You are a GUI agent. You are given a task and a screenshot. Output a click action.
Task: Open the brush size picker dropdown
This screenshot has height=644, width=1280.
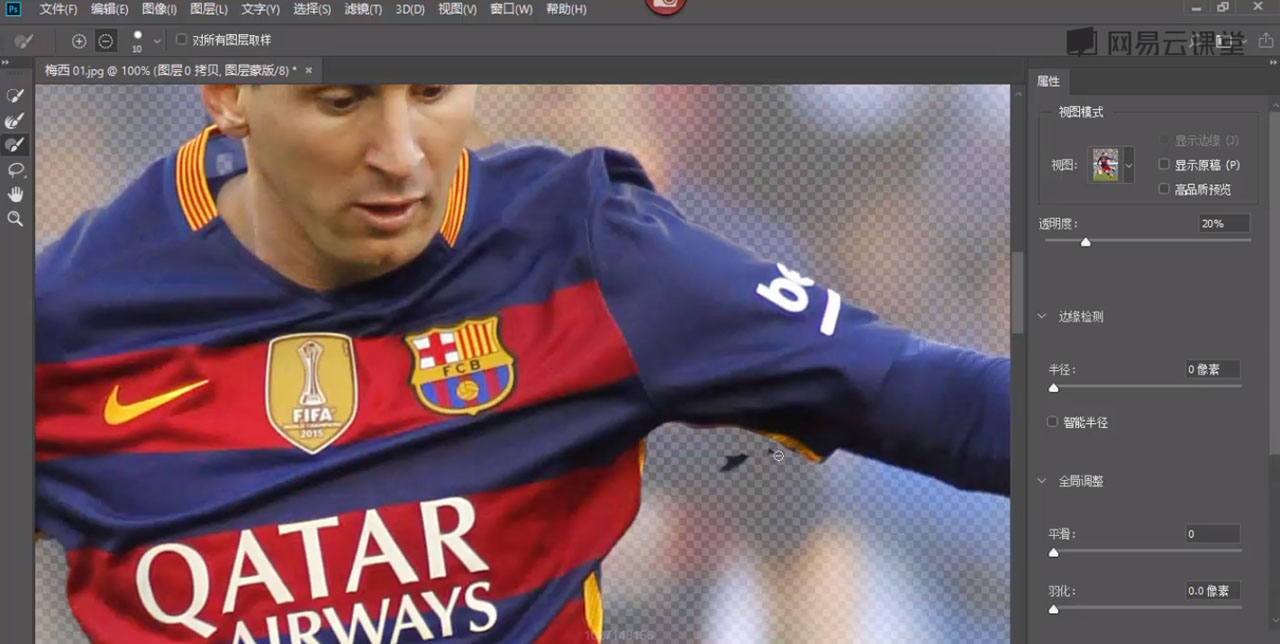157,41
